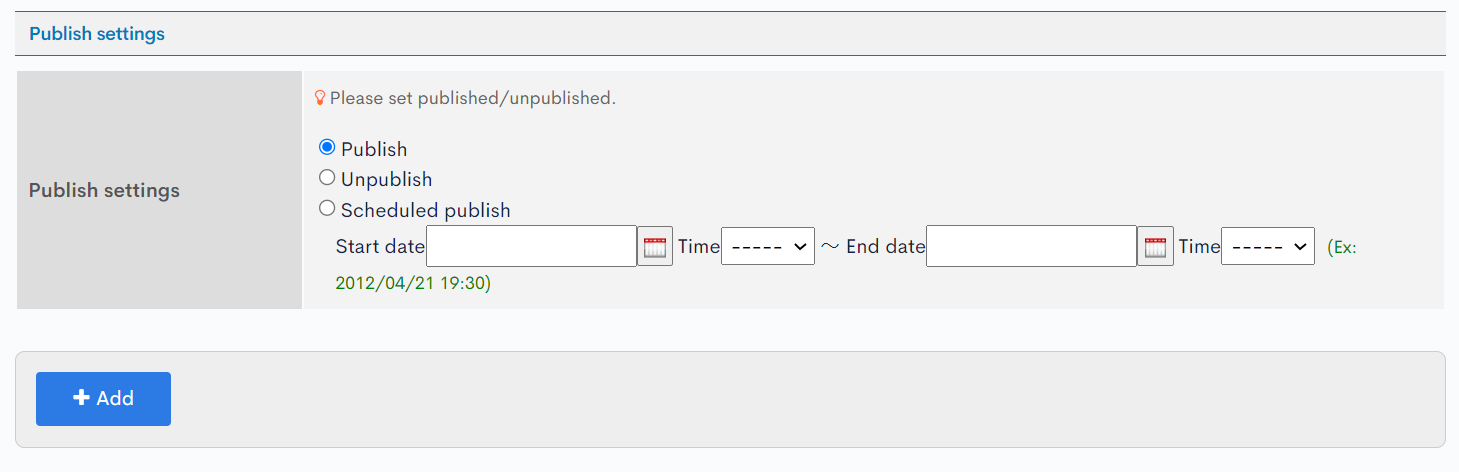This screenshot has width=1459, height=472.
Task: Select the Publish radio button
Action: click(x=327, y=147)
